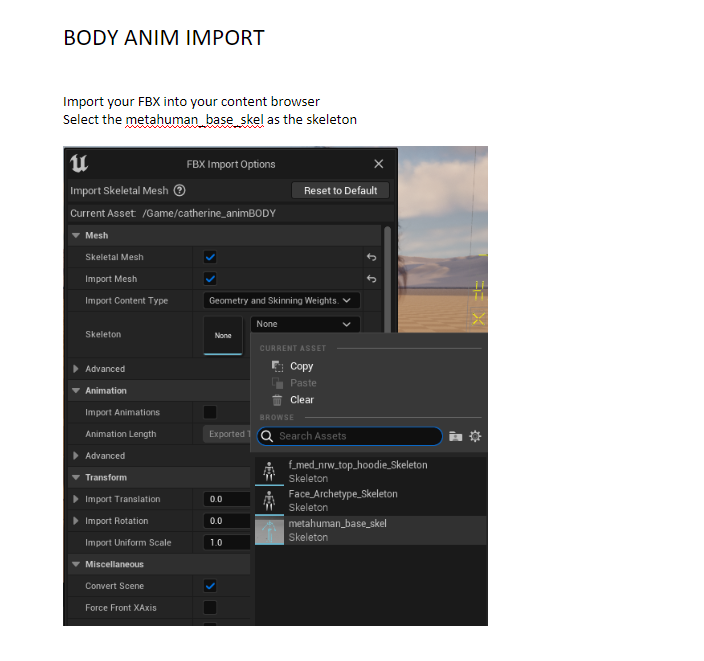Reset Import Mesh option with revert arrow
This screenshot has width=704, height=661.
[371, 279]
